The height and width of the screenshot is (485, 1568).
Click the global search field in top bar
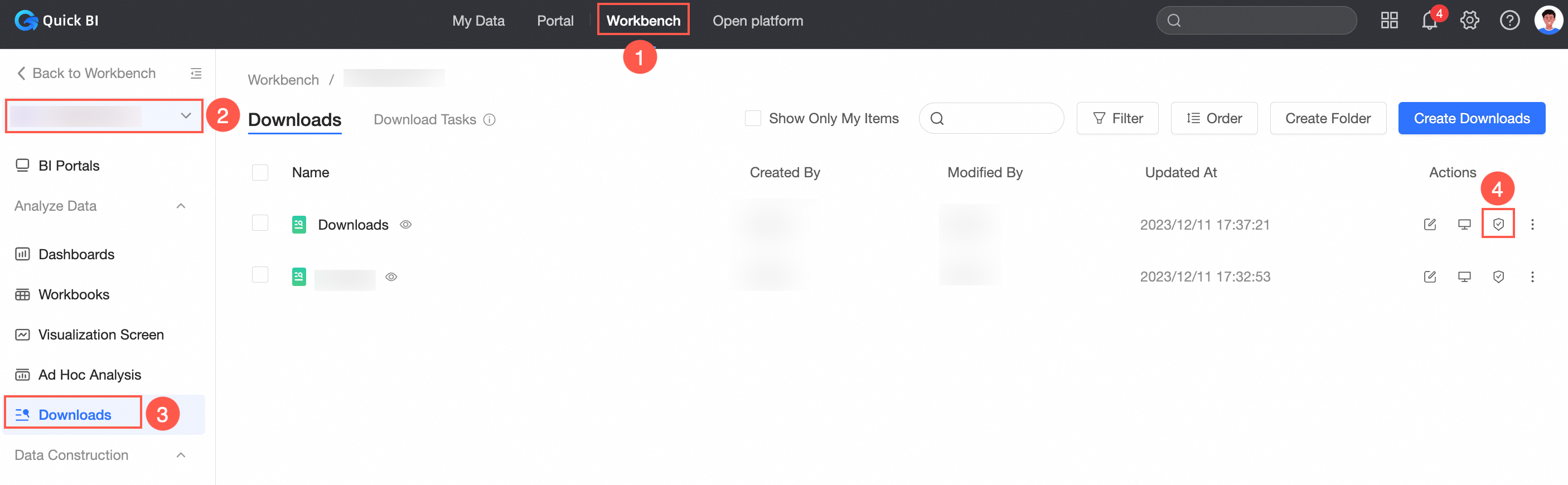(x=1256, y=21)
